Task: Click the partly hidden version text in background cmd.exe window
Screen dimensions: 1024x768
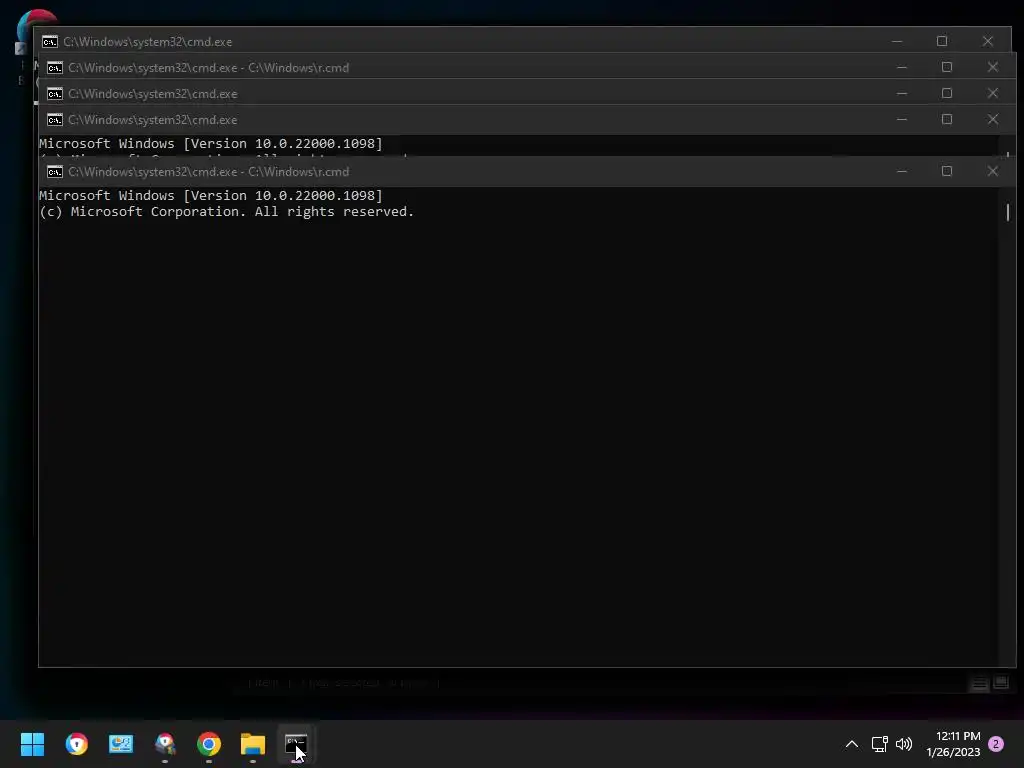Action: click(210, 144)
